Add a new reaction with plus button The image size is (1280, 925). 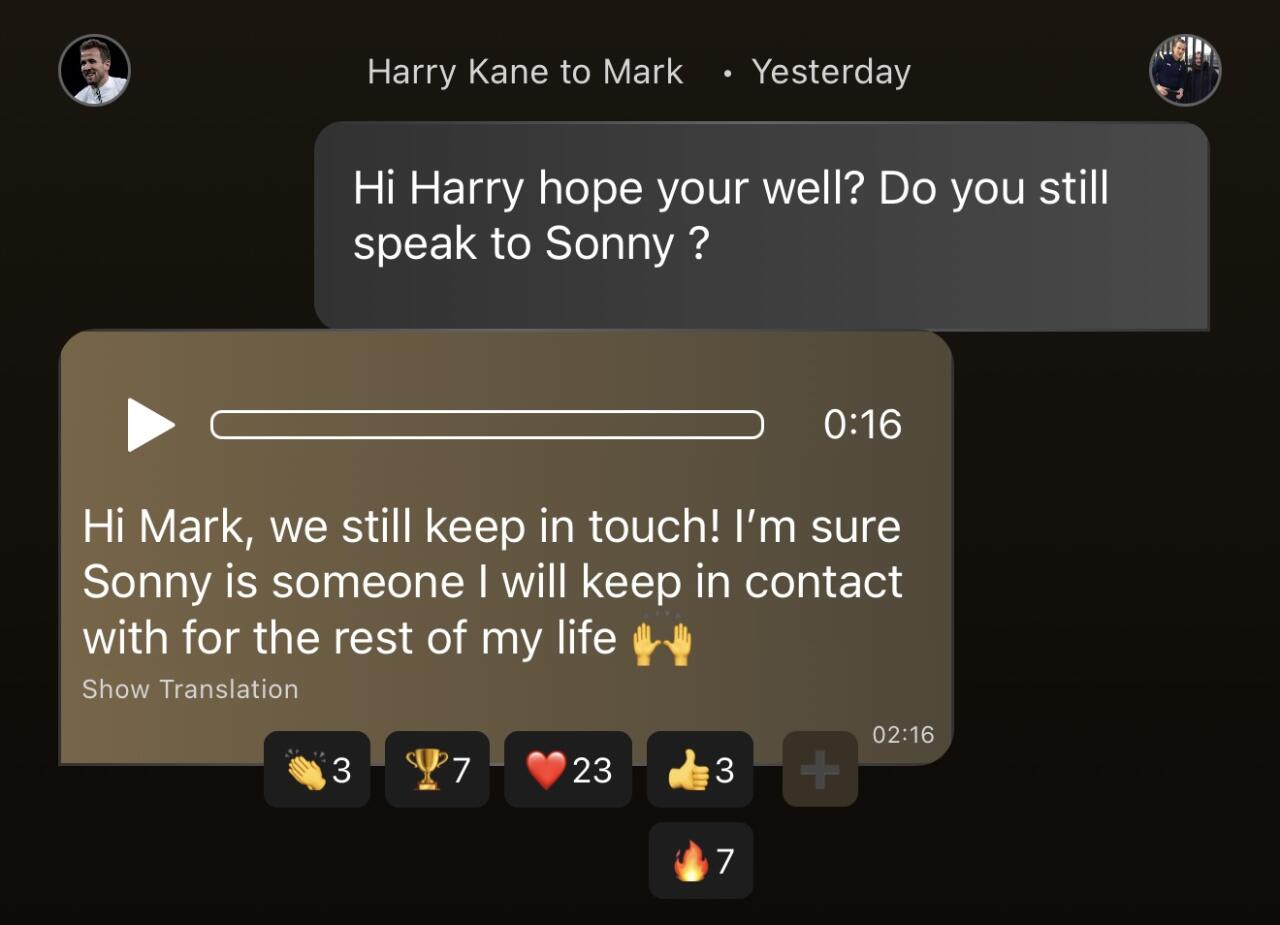tap(820, 770)
